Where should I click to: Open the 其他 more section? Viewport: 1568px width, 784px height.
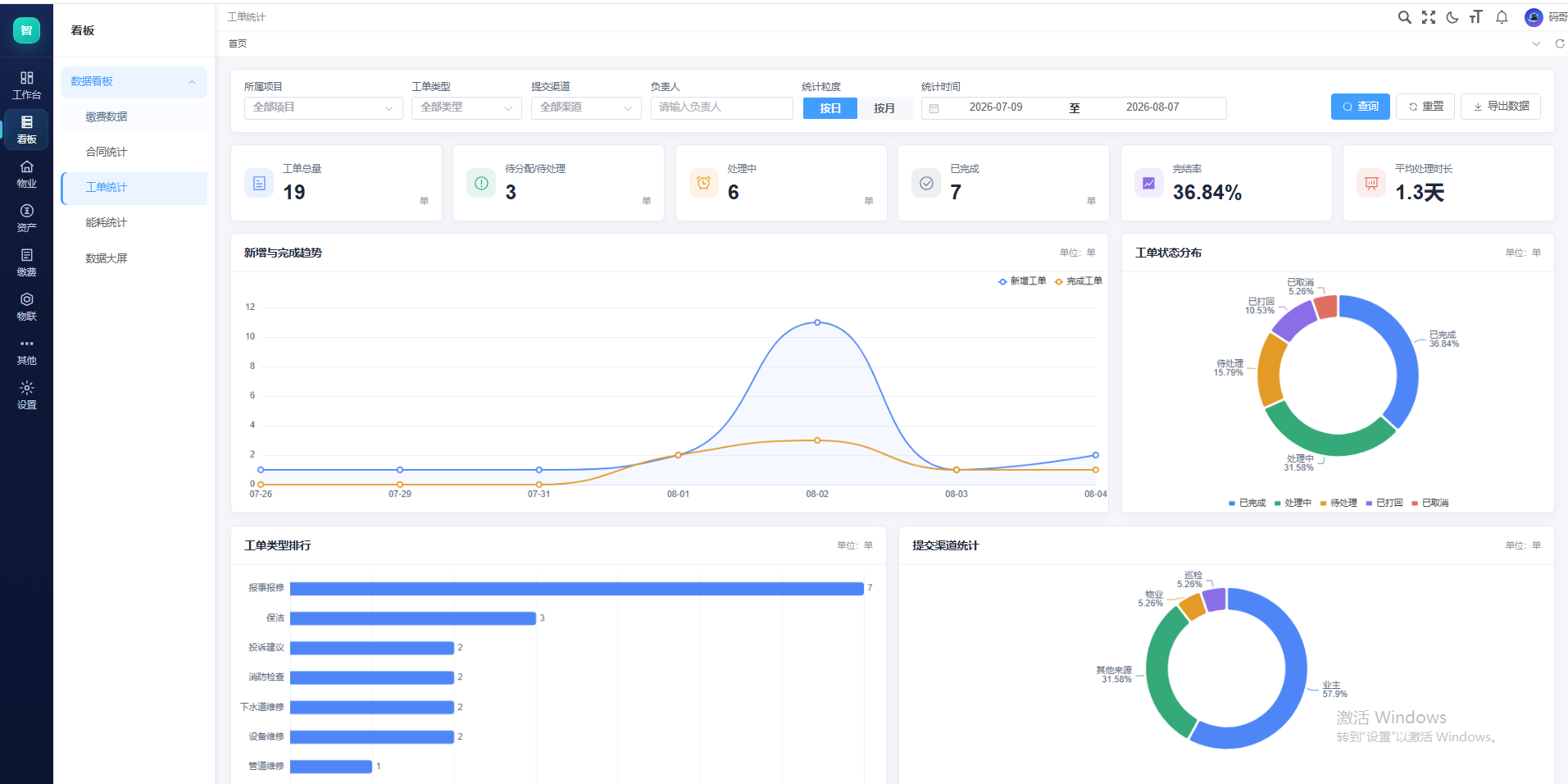point(26,351)
